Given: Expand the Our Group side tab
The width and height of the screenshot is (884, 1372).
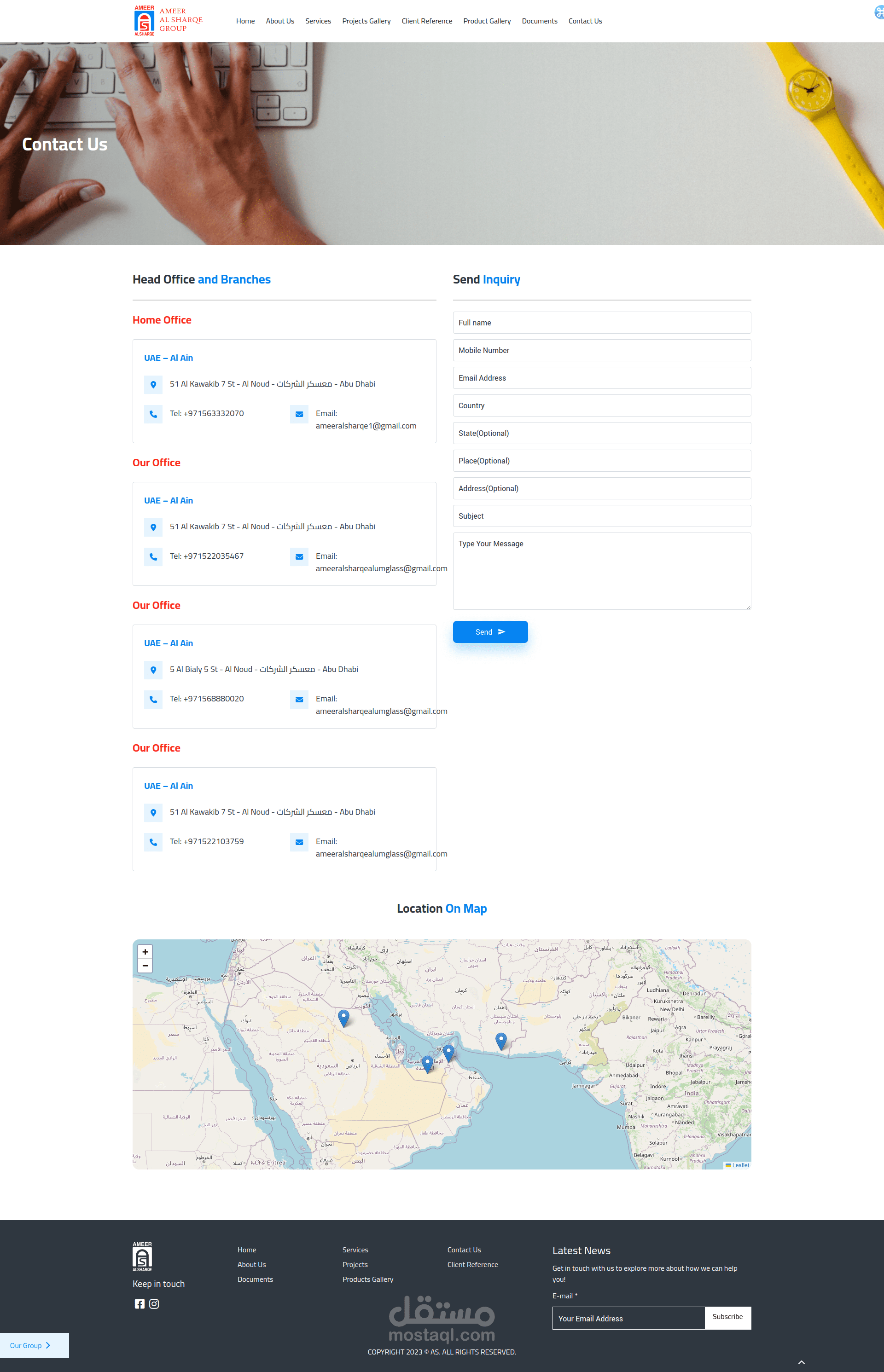Looking at the screenshot, I should [31, 1346].
